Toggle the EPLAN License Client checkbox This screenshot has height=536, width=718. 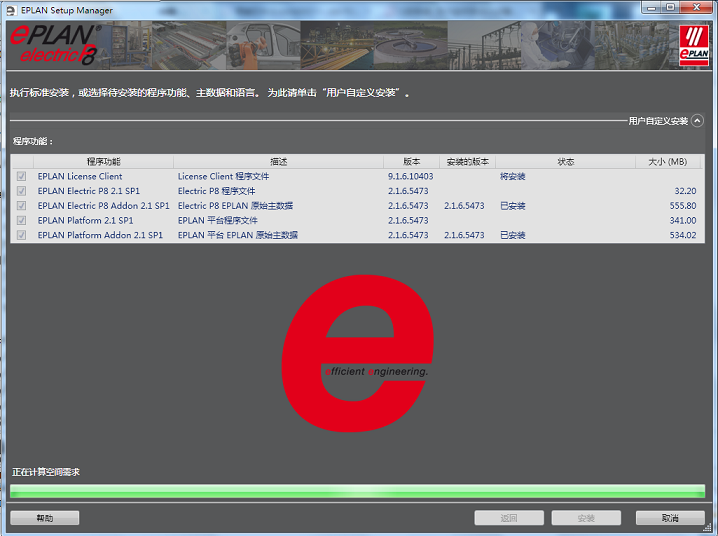21,177
